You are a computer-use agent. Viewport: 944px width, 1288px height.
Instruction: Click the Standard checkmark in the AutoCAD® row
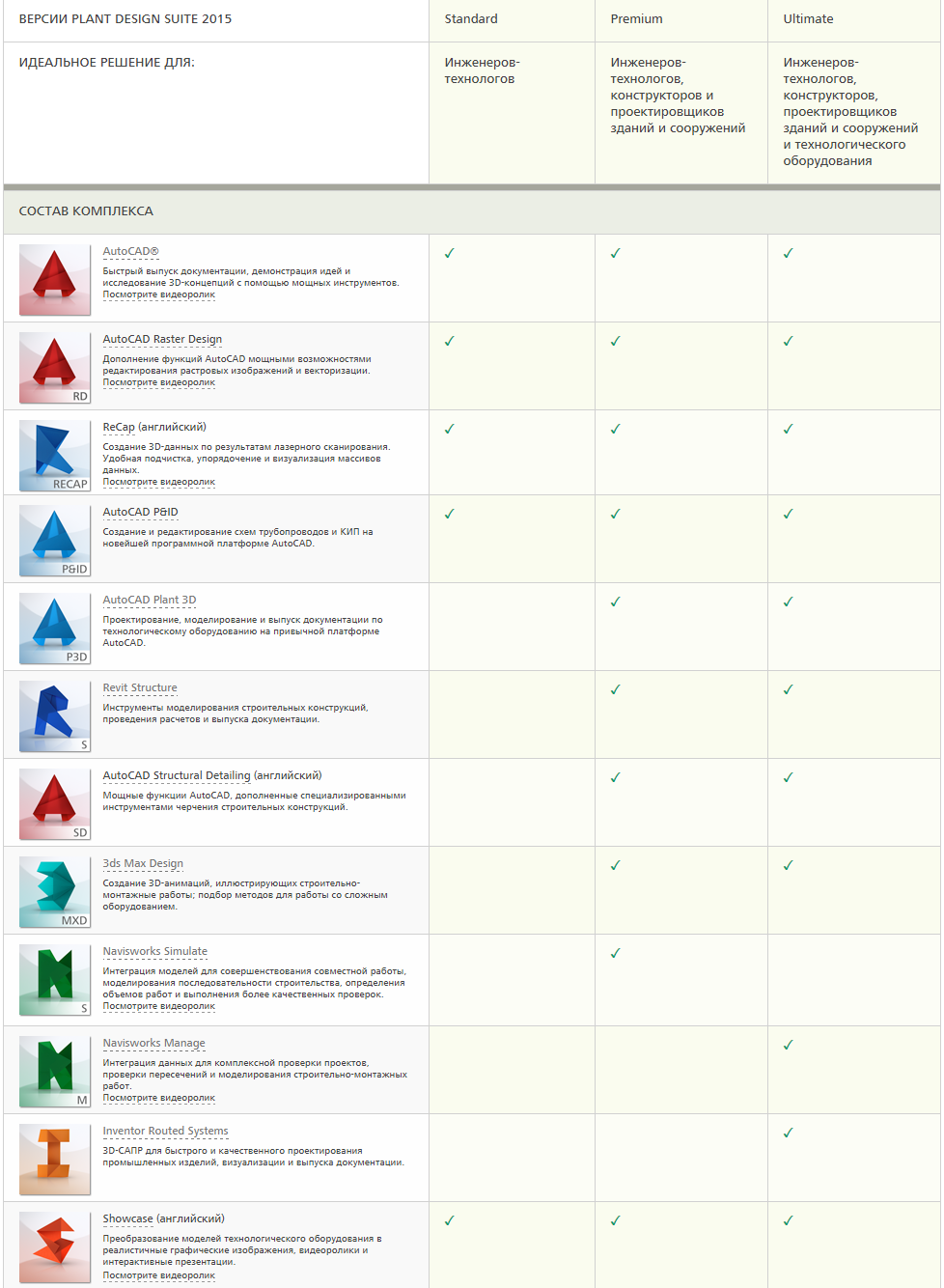coord(450,253)
